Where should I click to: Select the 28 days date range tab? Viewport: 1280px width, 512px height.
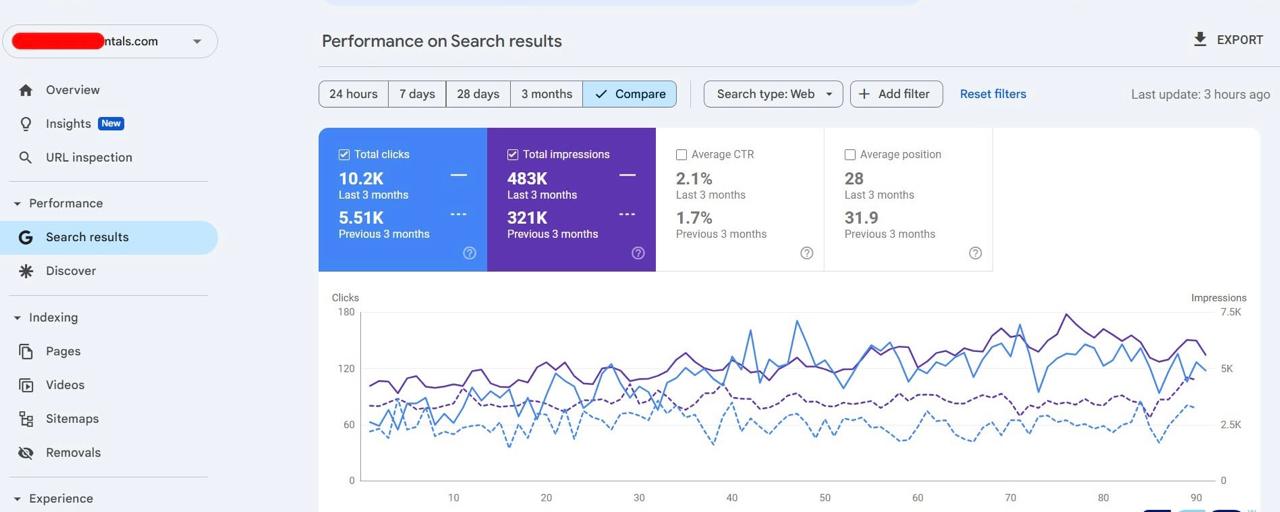478,94
